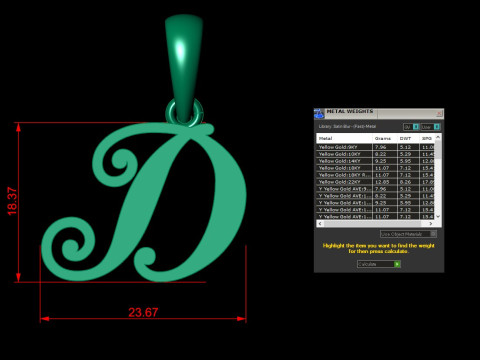Toggle the Use Object Materials checkbox
Screen dimensions: 480x360
[433, 234]
